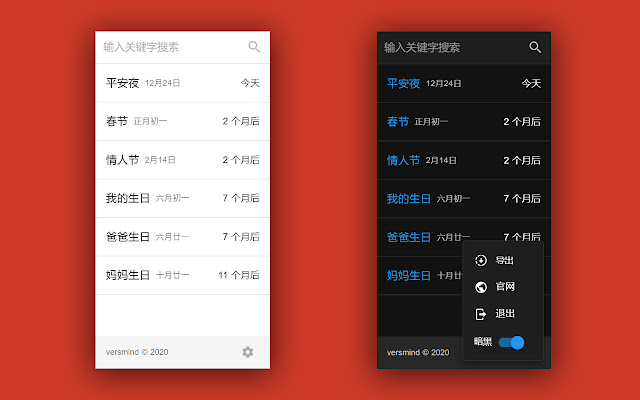This screenshot has width=640, height=400.
Task: Open 平安夜 entry in the light panel
Action: pyautogui.click(x=182, y=83)
